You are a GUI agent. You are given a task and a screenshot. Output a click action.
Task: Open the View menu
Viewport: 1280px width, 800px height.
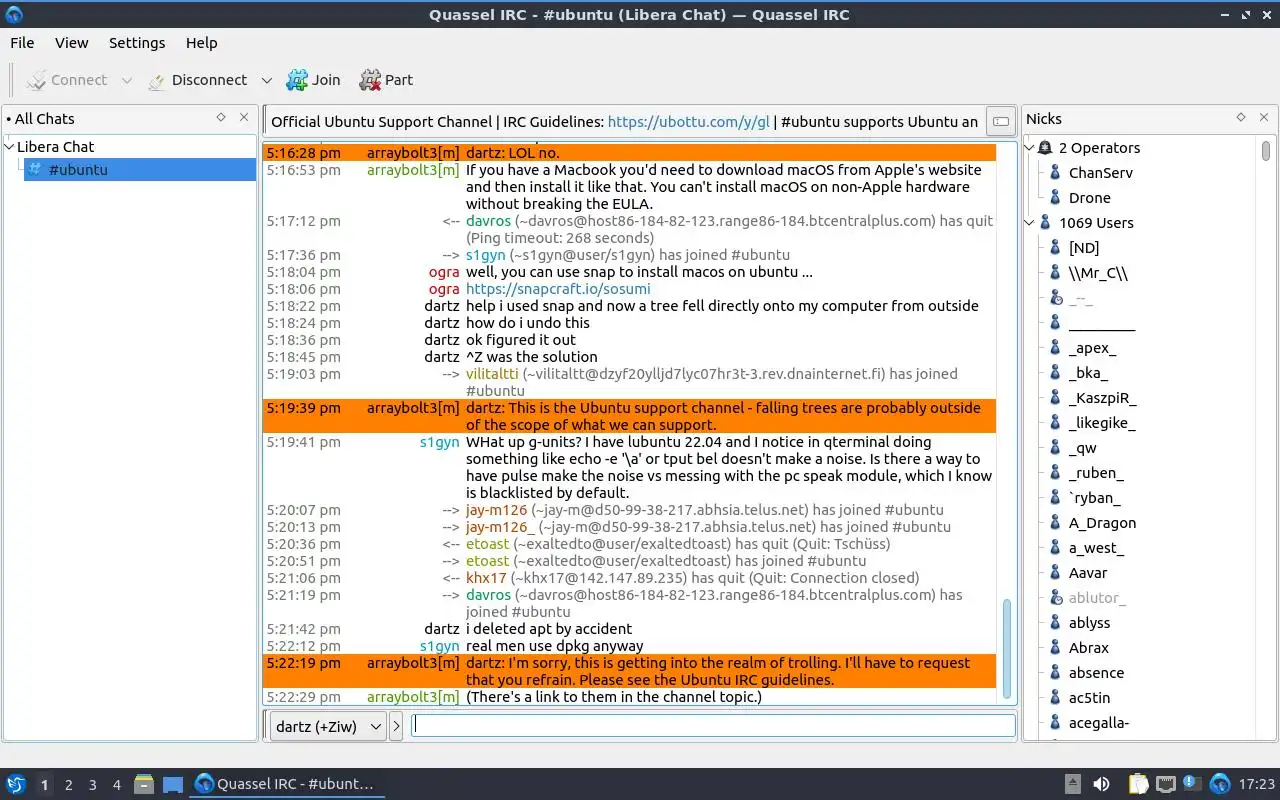(x=72, y=43)
